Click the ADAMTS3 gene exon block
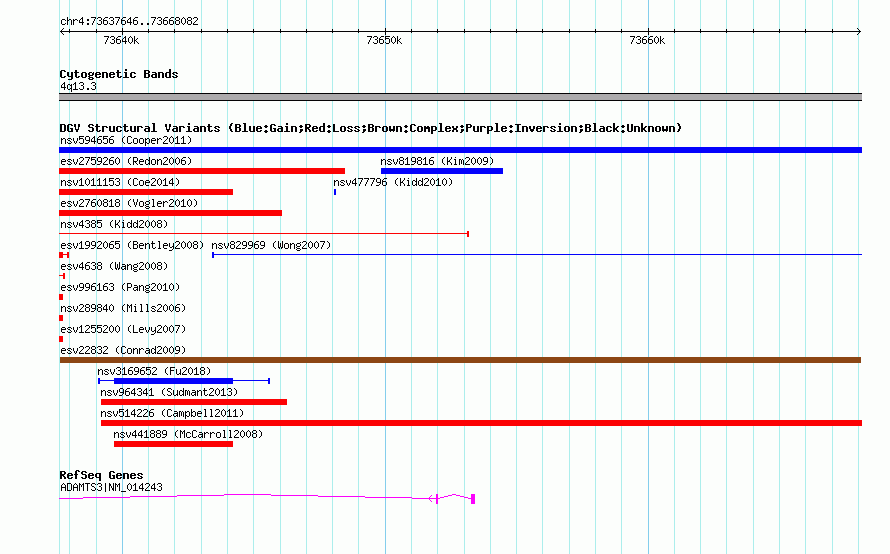The width and height of the screenshot is (890, 554). [x=473, y=499]
